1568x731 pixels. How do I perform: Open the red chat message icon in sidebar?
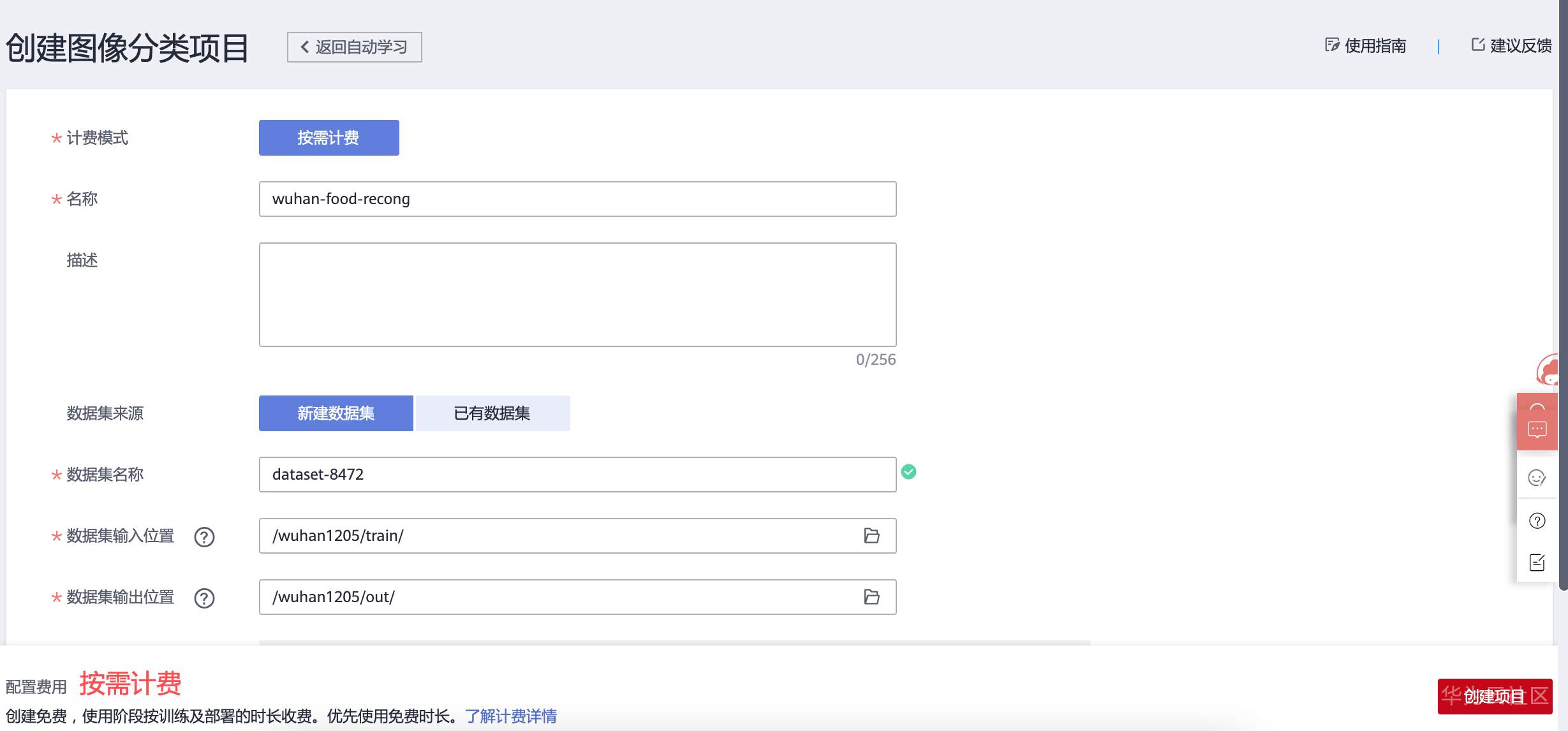coord(1537,429)
